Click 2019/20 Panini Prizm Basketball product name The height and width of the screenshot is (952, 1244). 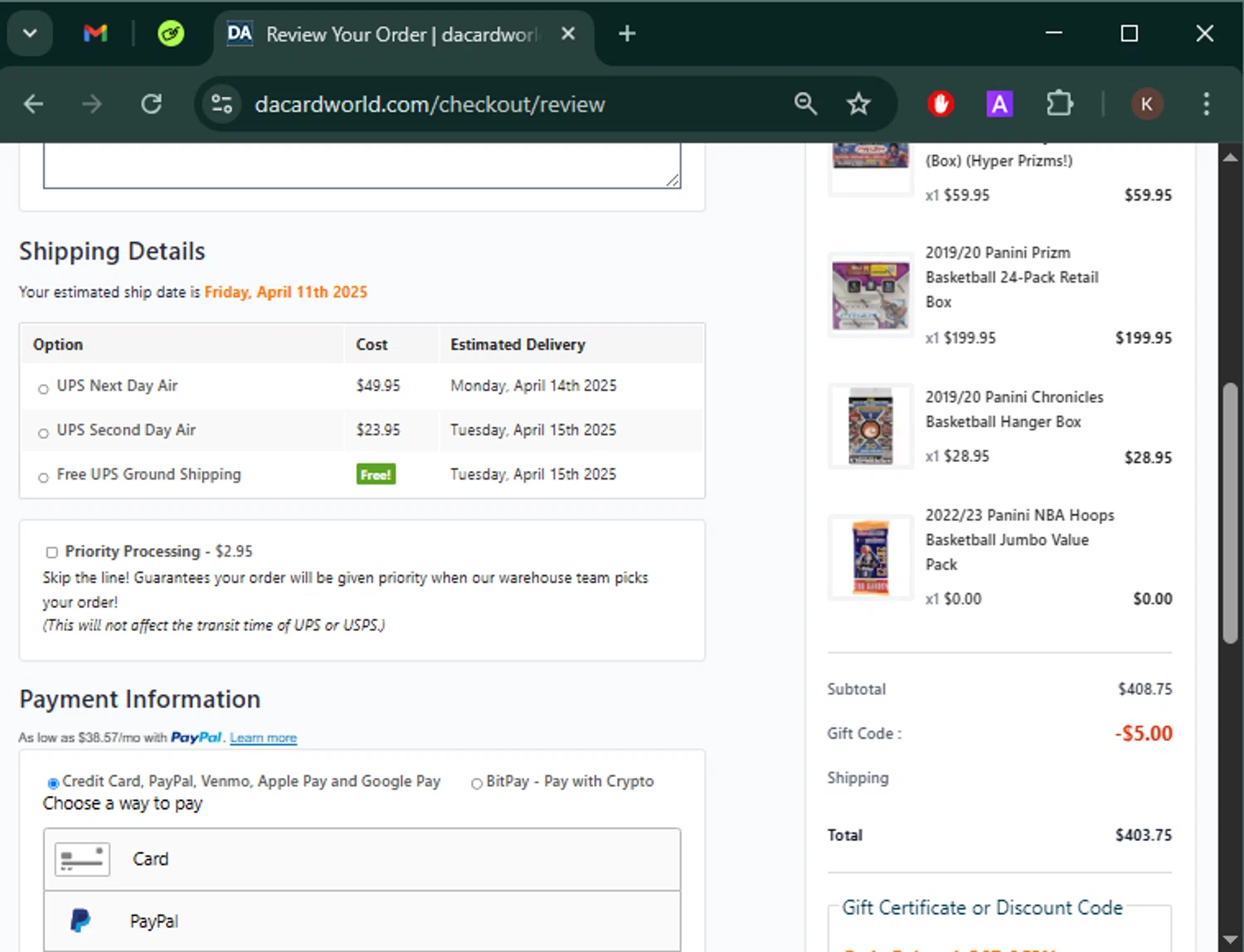[x=1012, y=277]
